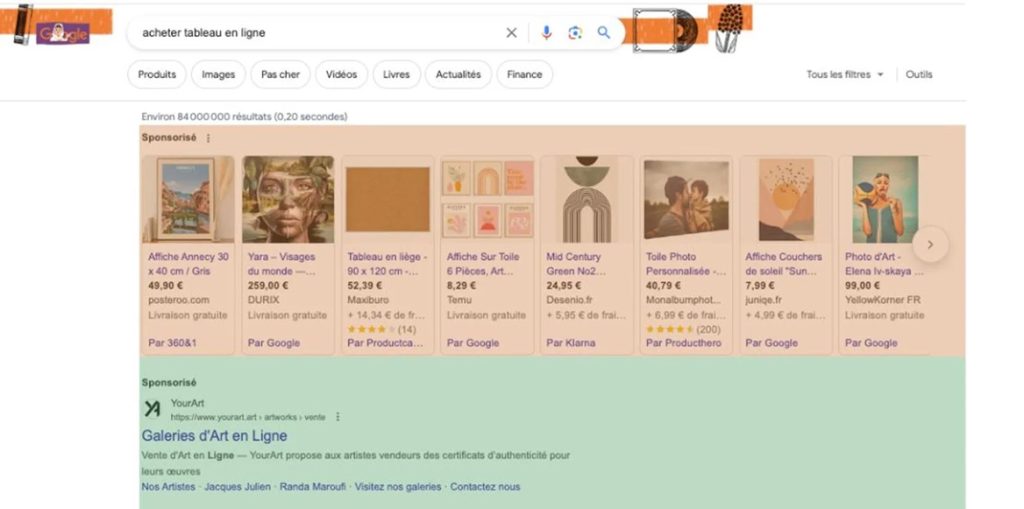
Task: Open the Contactez nous sitelink
Action: 485,487
